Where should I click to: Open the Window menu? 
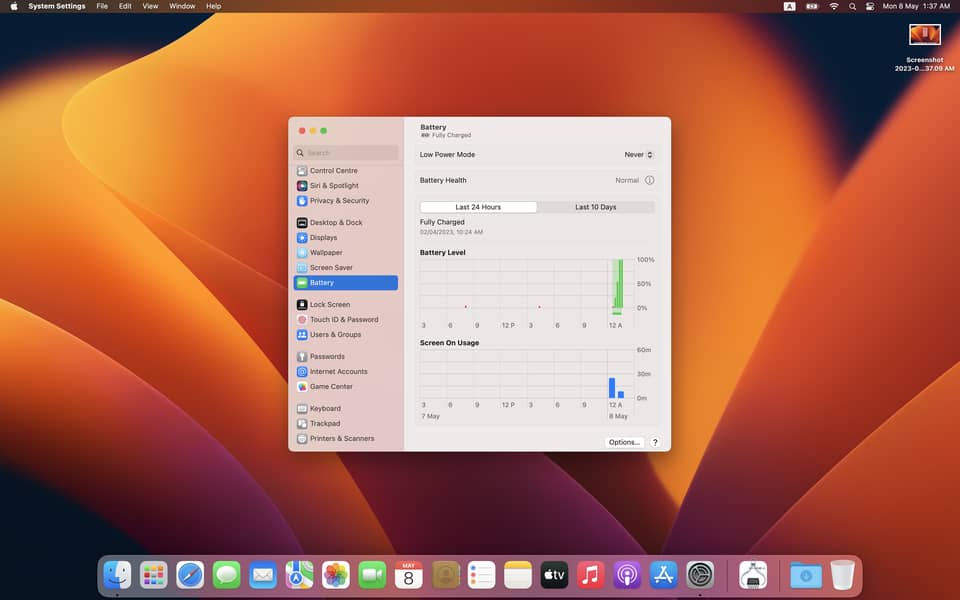(x=182, y=6)
